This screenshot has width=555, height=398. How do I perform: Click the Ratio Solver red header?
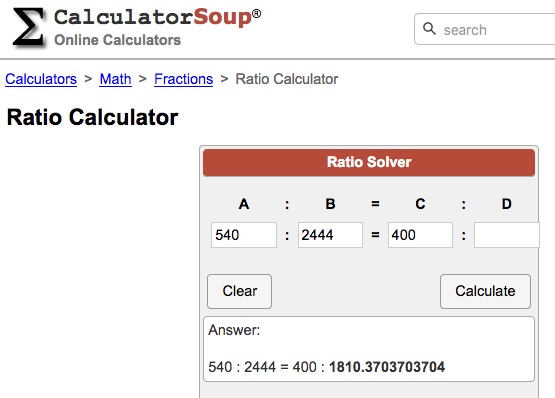pos(369,163)
